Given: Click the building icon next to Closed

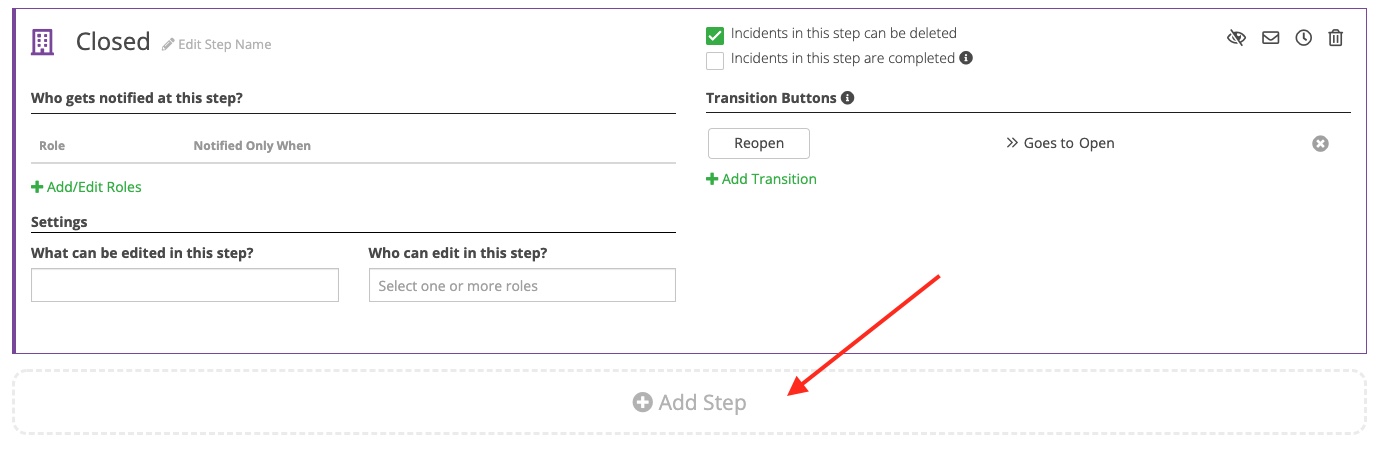Looking at the screenshot, I should (x=42, y=42).
